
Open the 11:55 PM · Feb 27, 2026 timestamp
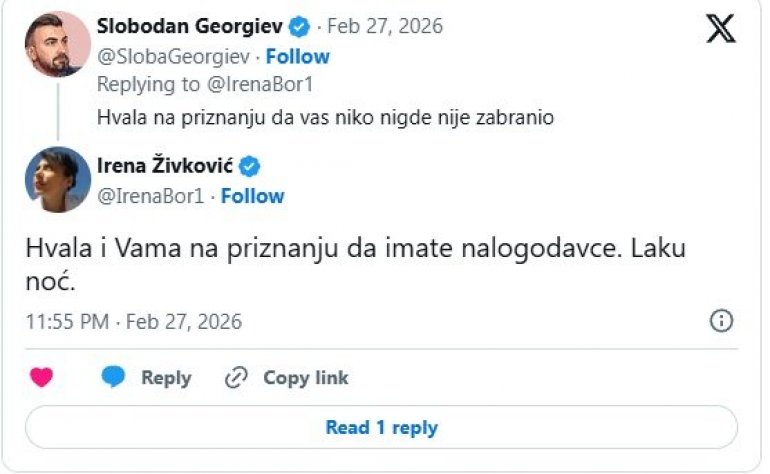[134, 322]
